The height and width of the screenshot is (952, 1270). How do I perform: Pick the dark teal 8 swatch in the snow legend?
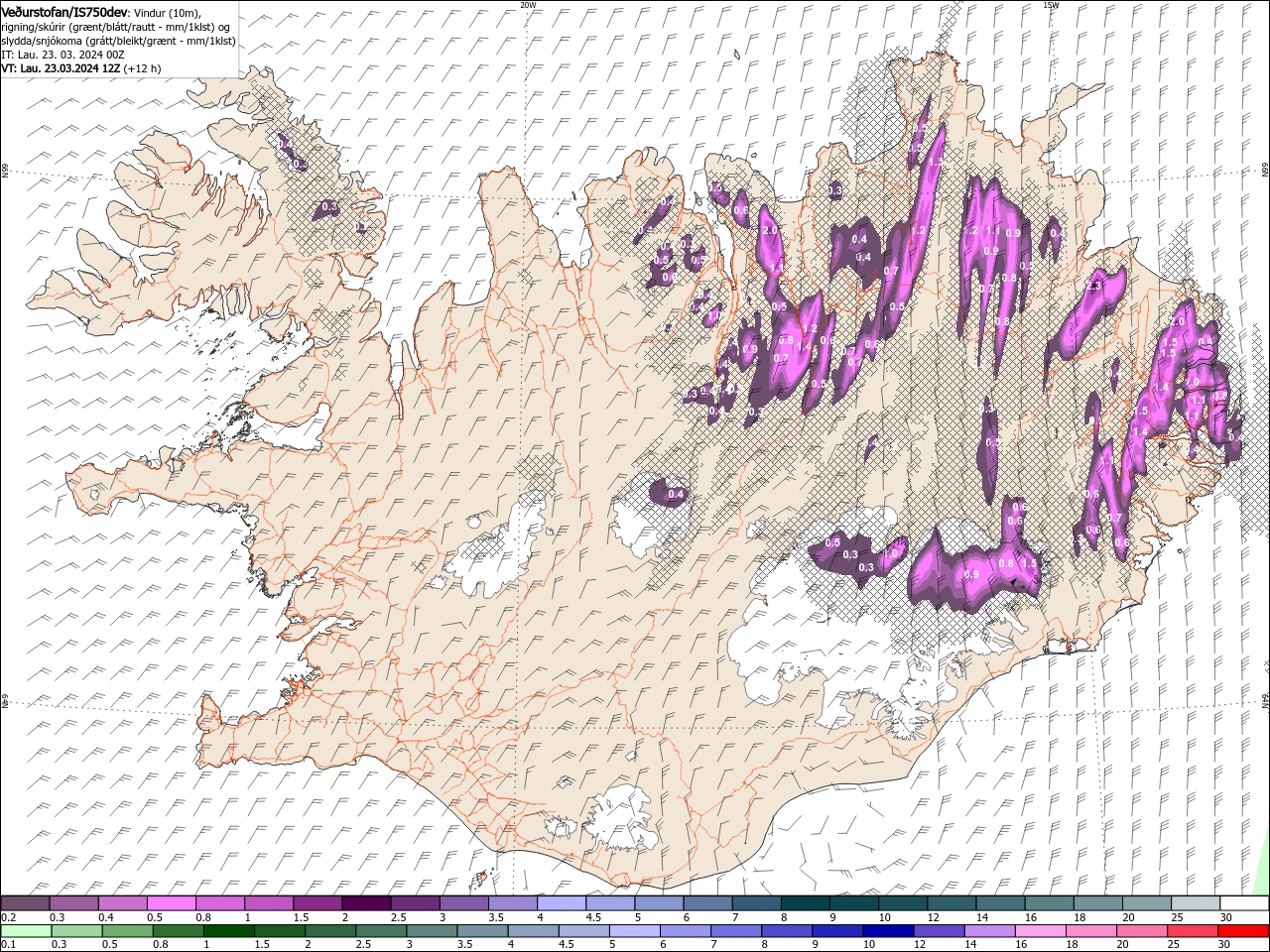pos(806,903)
